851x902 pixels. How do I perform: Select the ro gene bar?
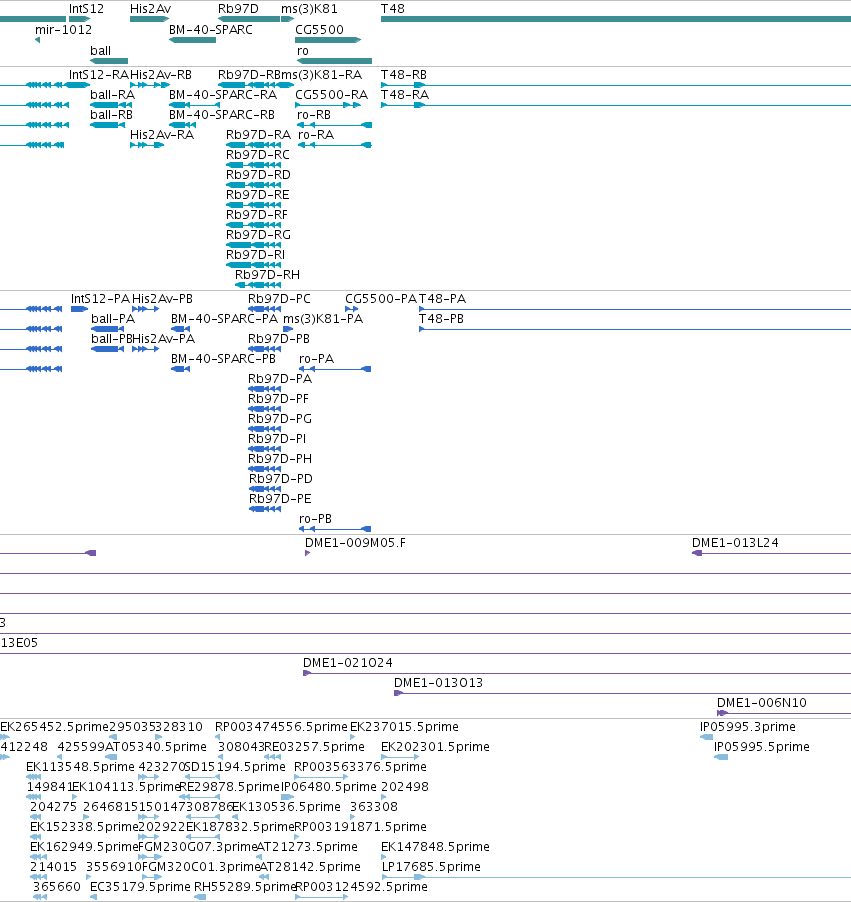pyautogui.click(x=334, y=60)
